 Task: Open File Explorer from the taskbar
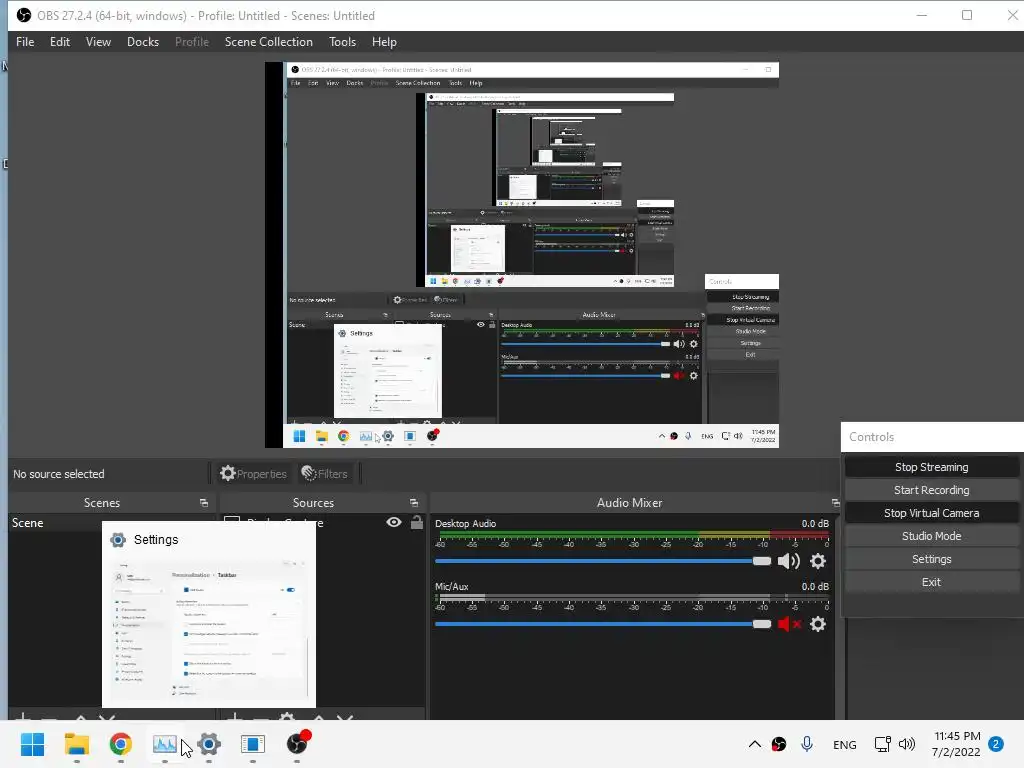(76, 744)
